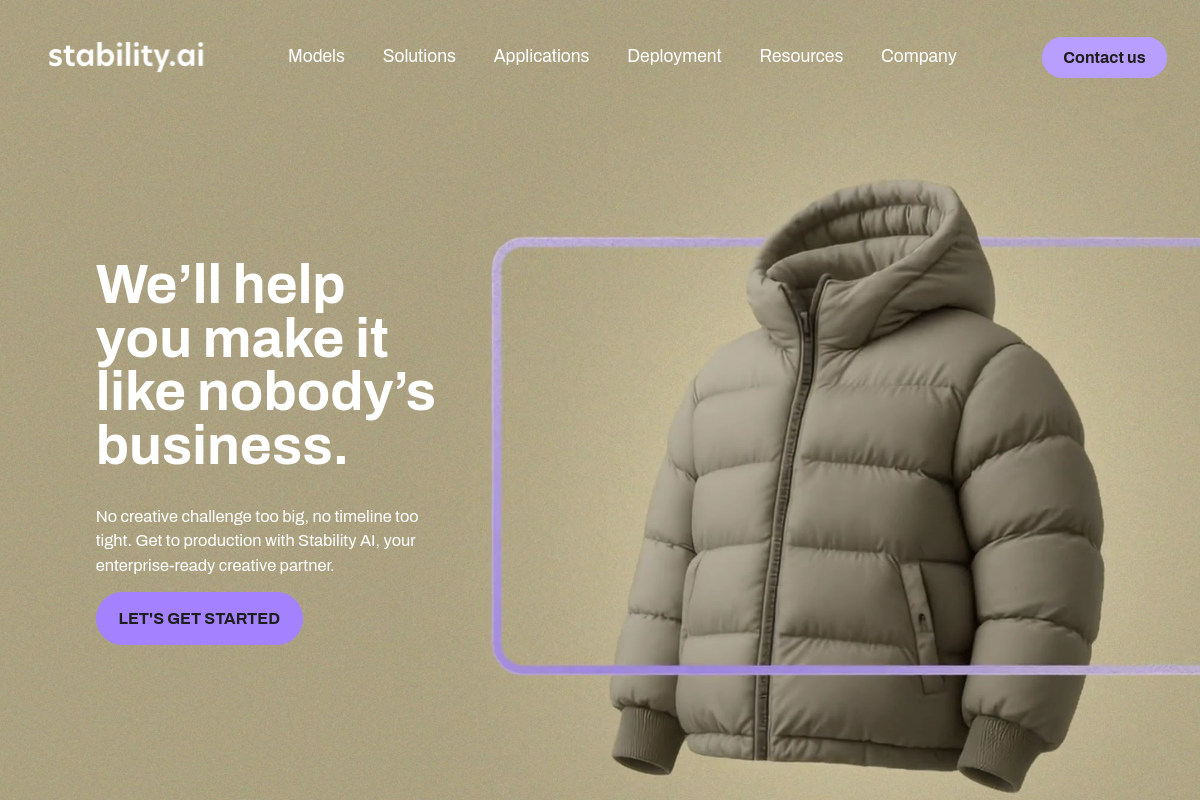Open the Applications menu
1200x800 pixels.
[541, 56]
